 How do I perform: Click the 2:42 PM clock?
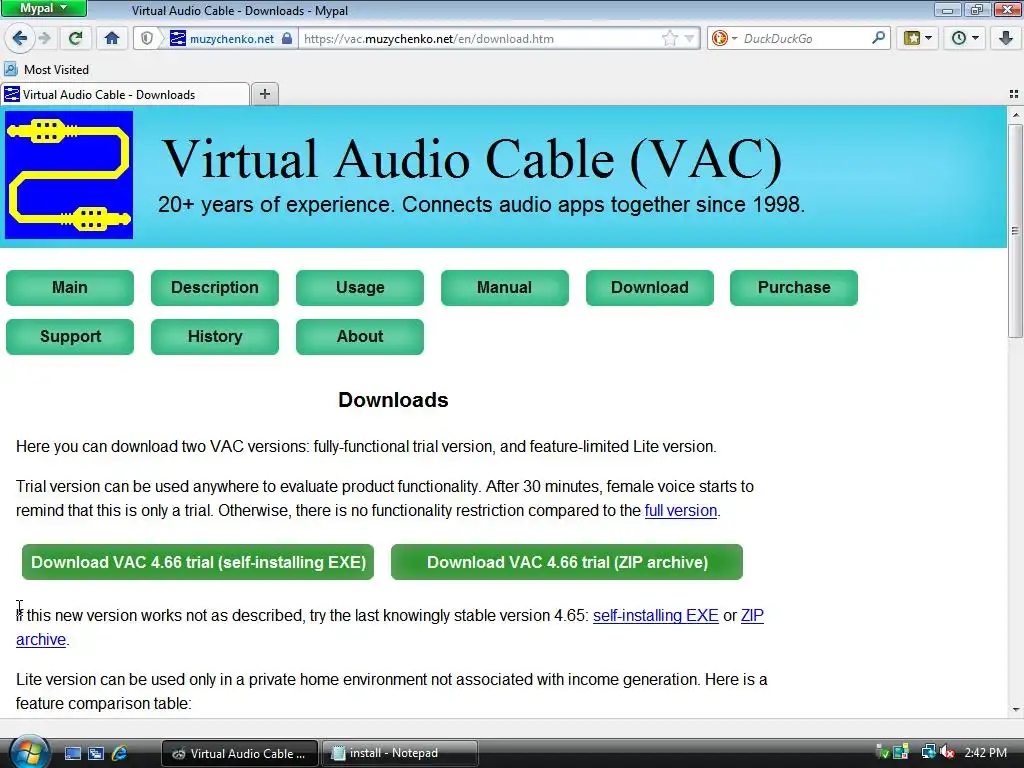(x=985, y=752)
